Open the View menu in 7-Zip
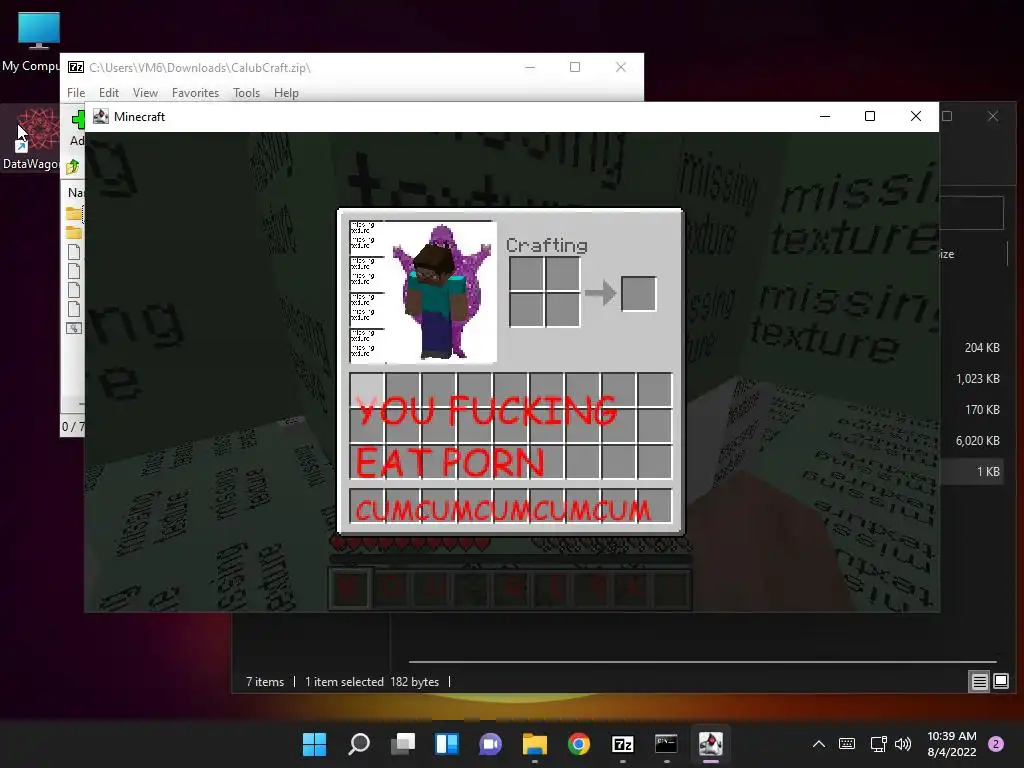 click(145, 93)
